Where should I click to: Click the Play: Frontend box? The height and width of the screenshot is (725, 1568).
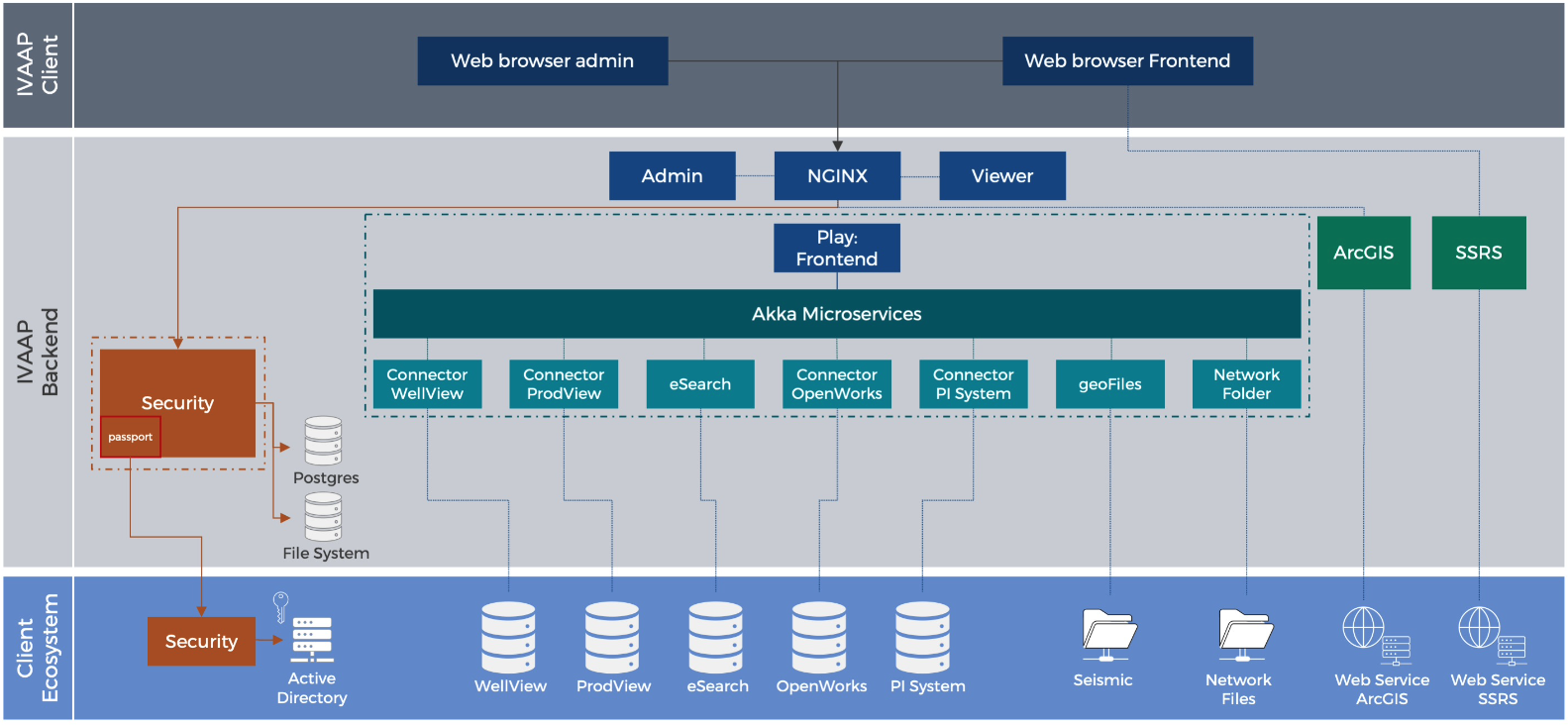(x=837, y=248)
